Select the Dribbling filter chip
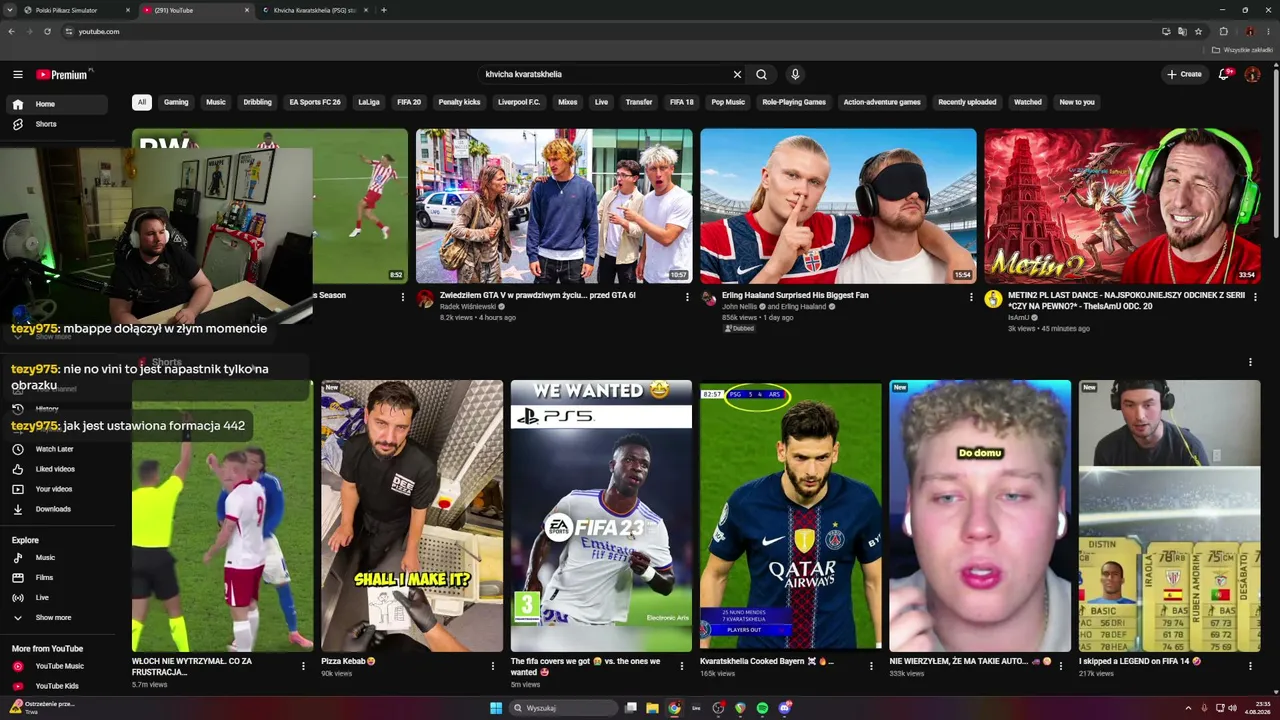Image resolution: width=1280 pixels, height=720 pixels. (x=257, y=102)
